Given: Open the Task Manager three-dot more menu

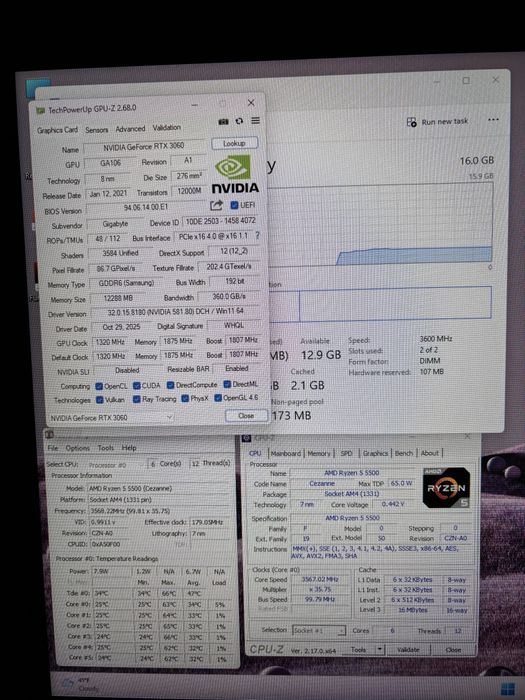Looking at the screenshot, I should click(493, 120).
